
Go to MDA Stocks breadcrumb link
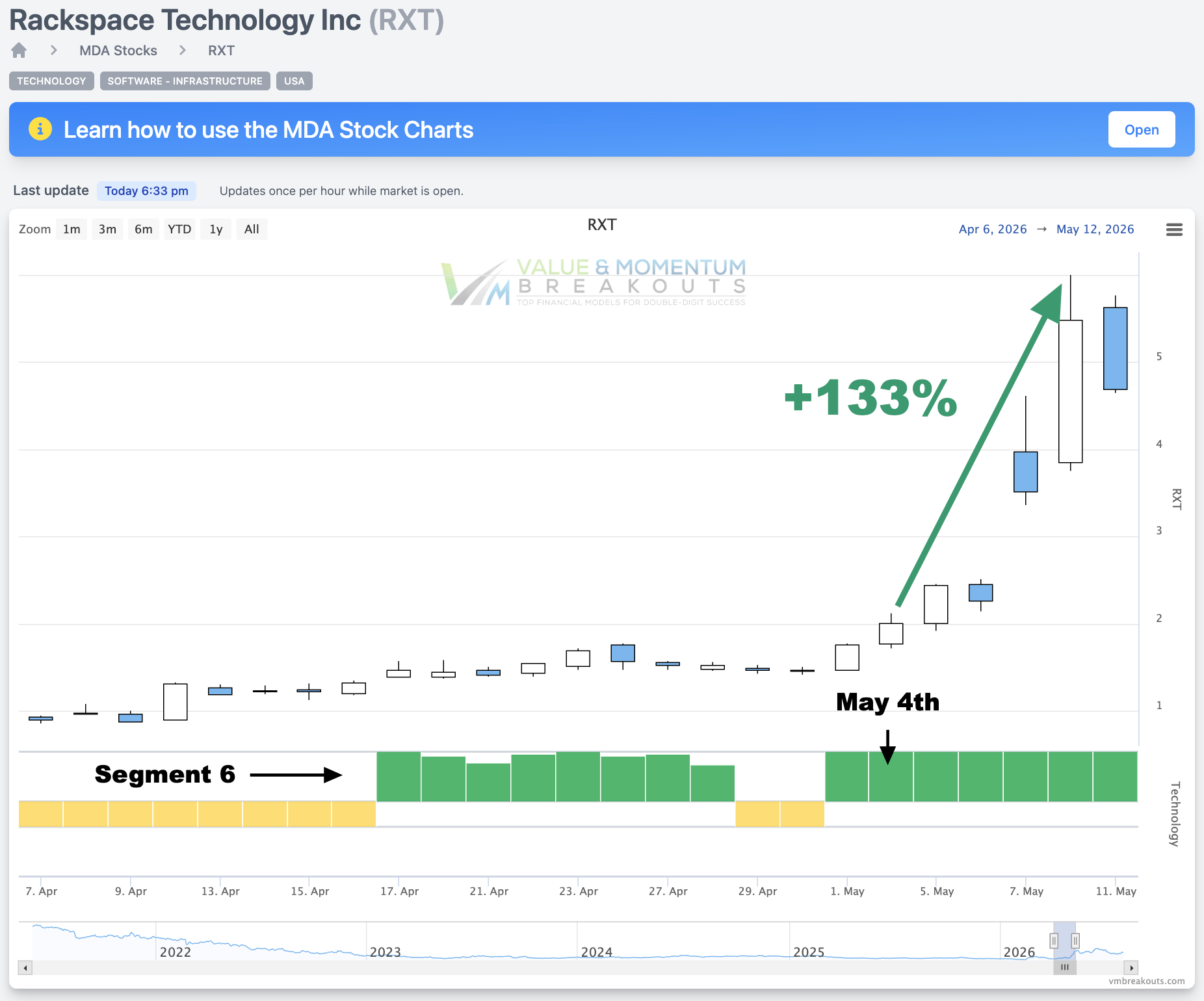click(118, 50)
